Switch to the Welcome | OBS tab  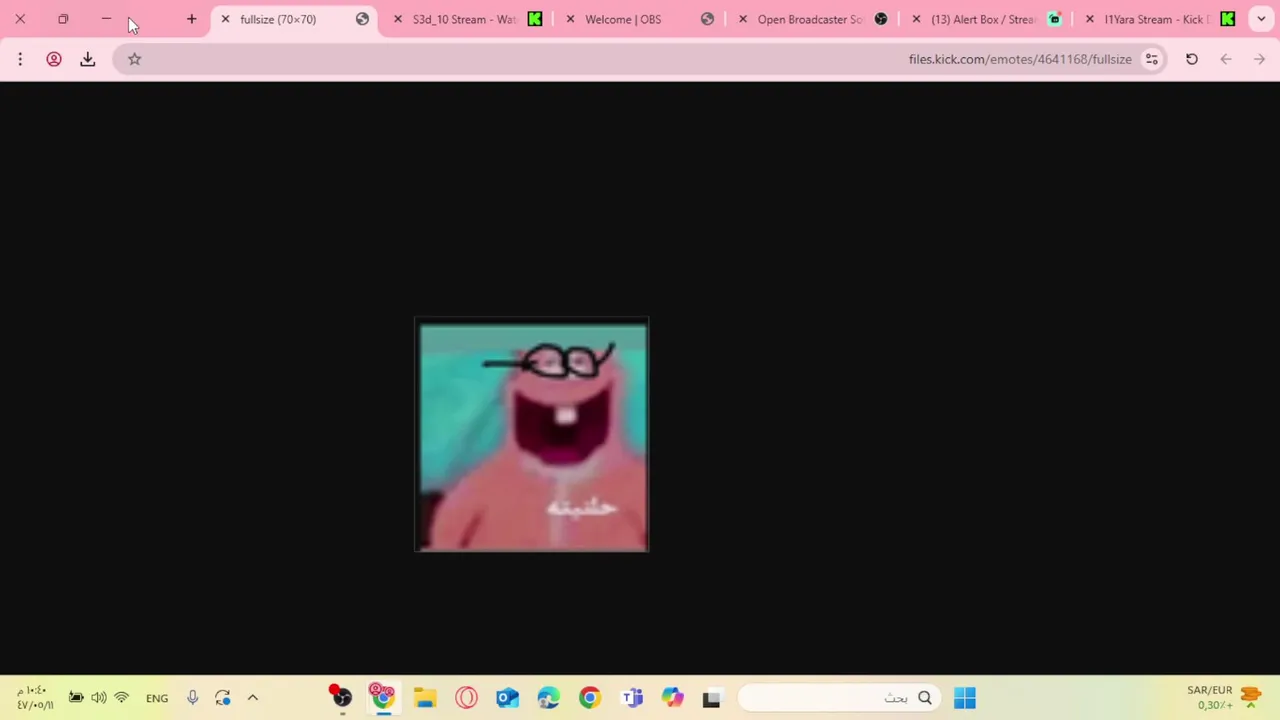coord(640,19)
